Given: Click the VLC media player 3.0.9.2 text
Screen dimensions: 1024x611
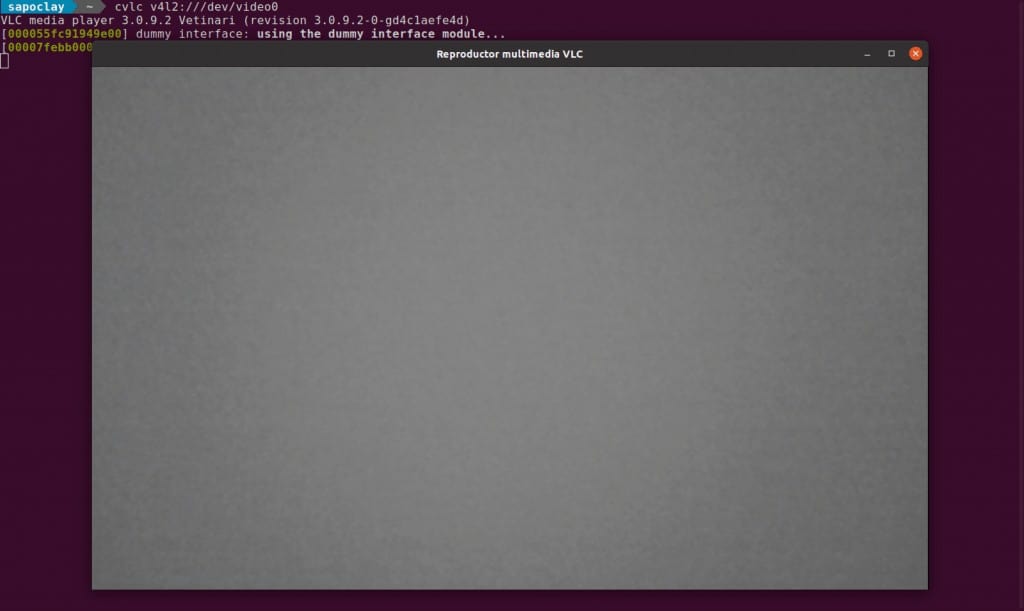Looking at the screenshot, I should click(86, 20).
